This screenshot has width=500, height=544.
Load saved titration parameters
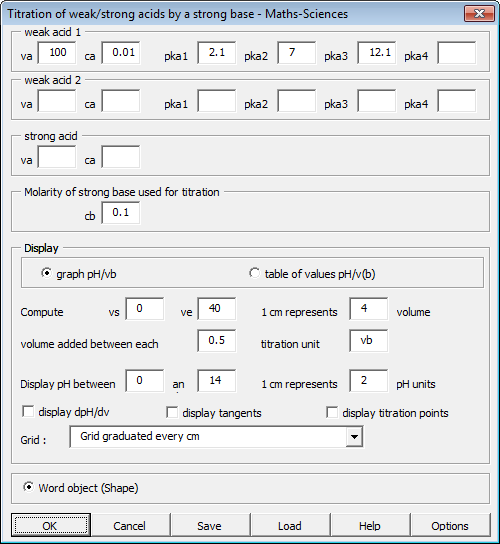(290, 525)
